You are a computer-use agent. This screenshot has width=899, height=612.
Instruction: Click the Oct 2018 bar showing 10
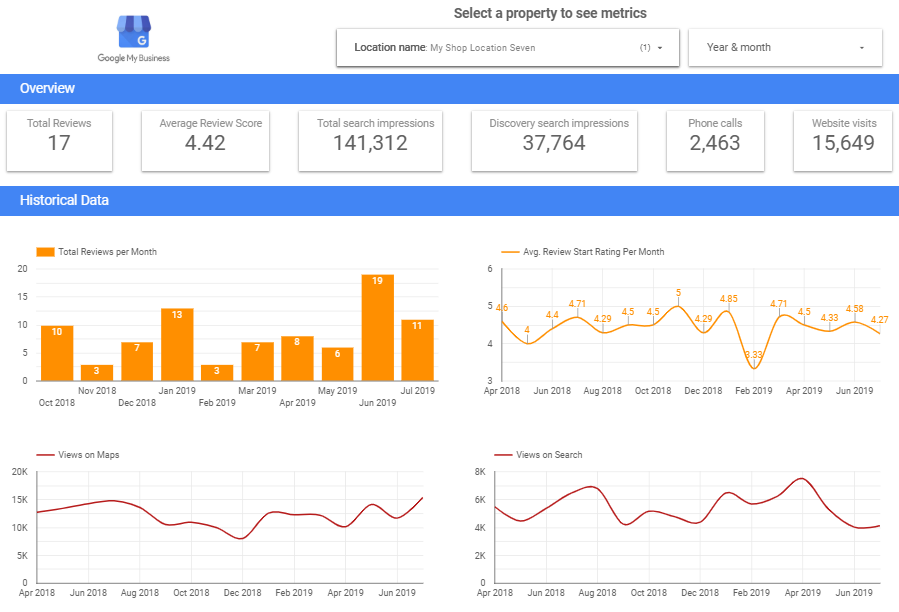pos(57,352)
